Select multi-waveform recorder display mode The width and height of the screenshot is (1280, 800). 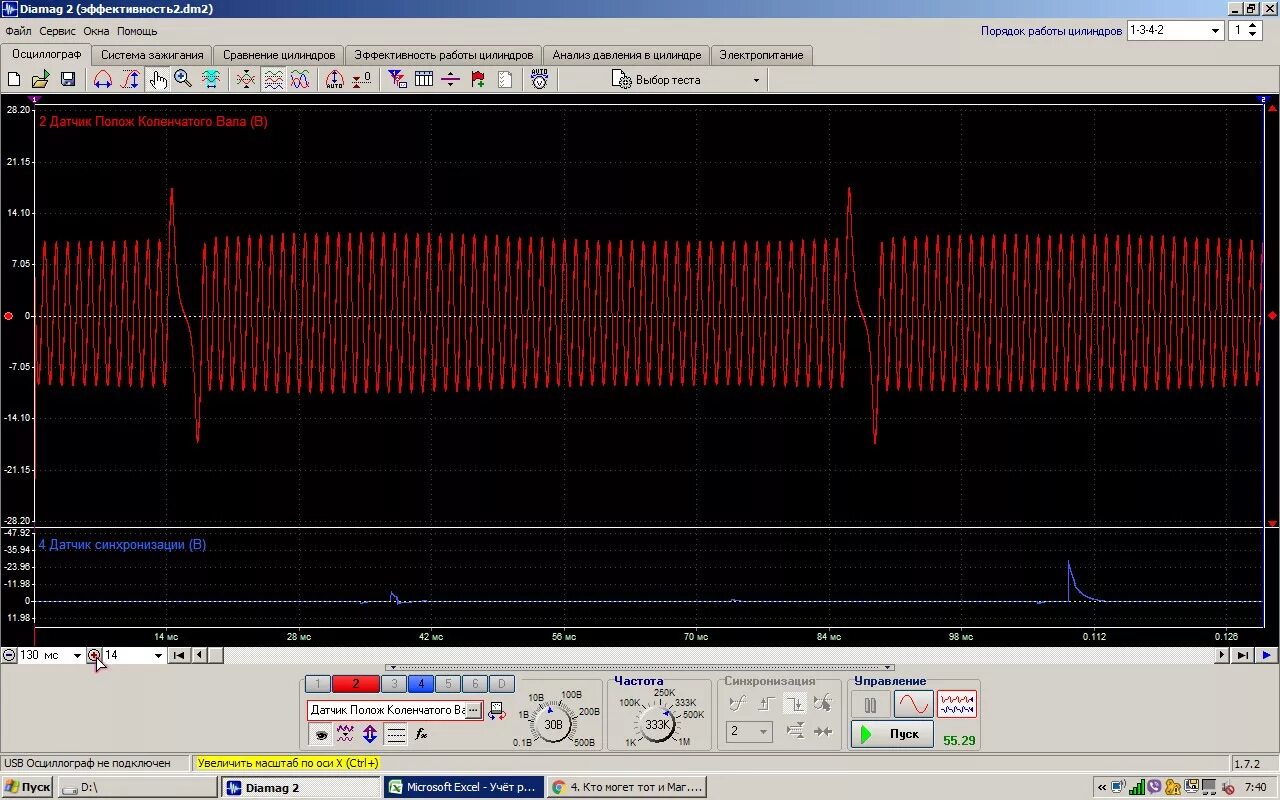pyautogui.click(x=957, y=705)
